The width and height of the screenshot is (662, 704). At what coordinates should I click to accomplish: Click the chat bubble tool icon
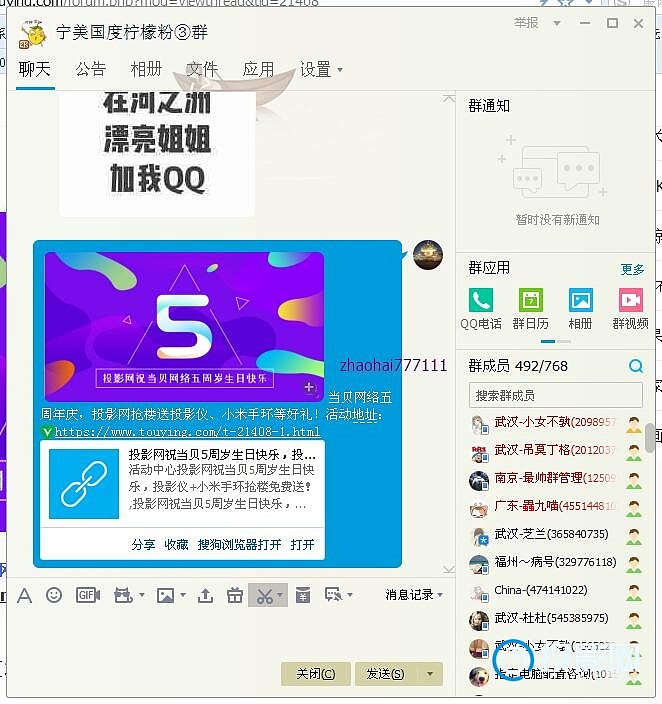click(333, 595)
